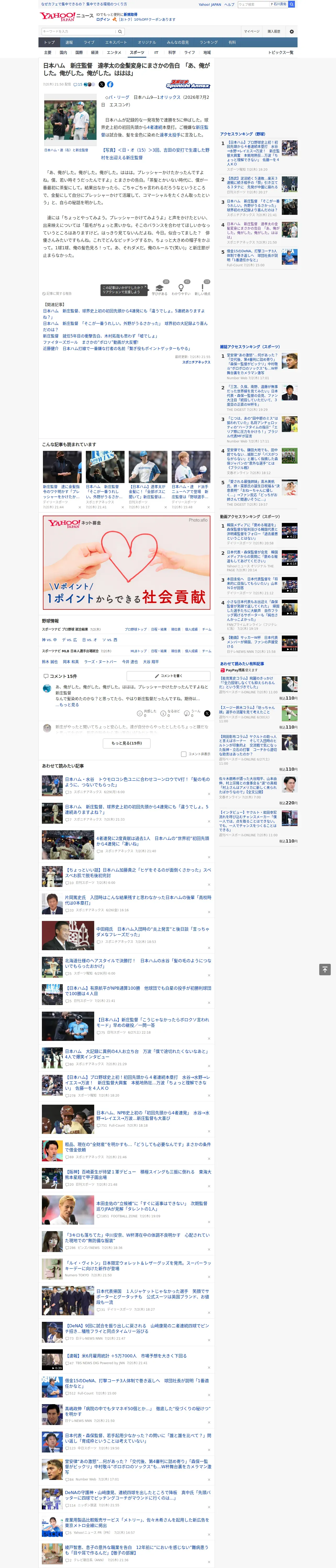Open 本田圭佑の立候補 article
The image size is (336, 1568).
coord(152,1206)
